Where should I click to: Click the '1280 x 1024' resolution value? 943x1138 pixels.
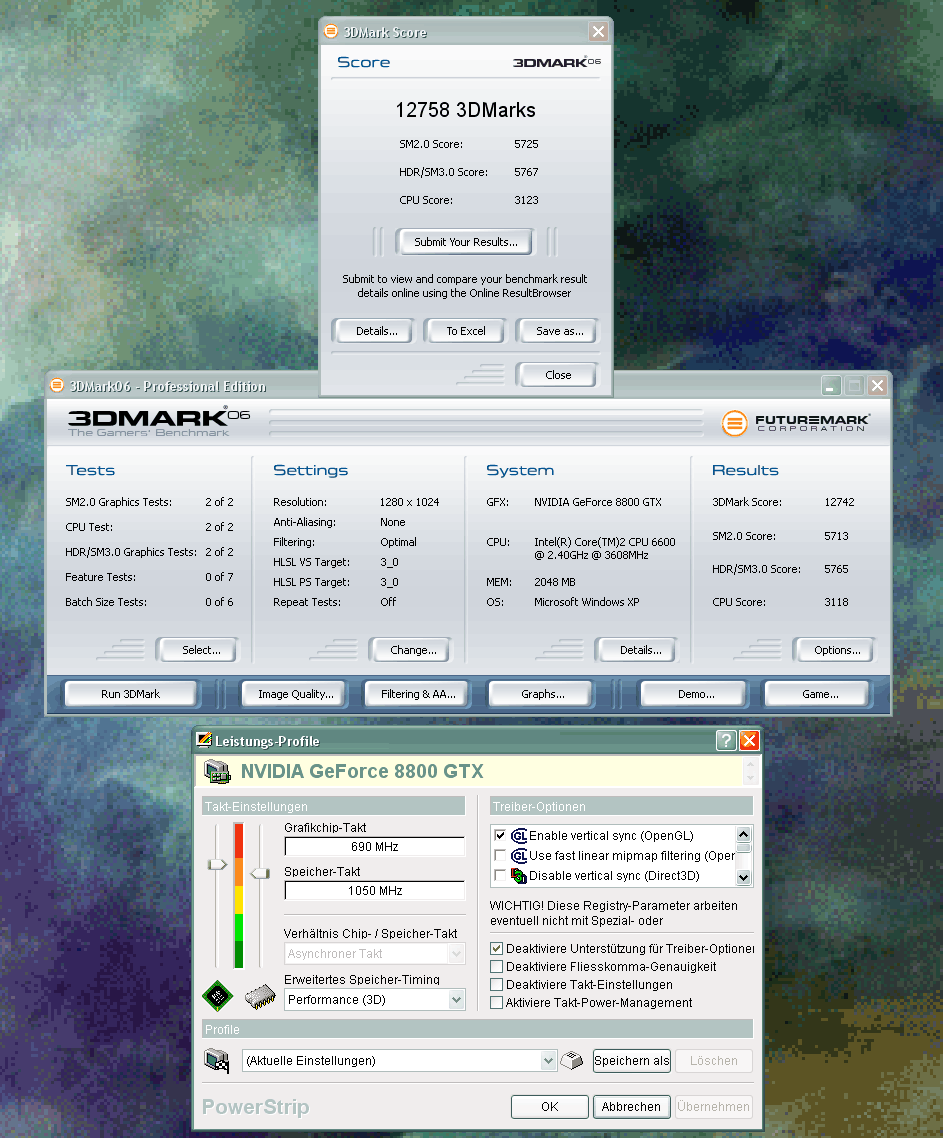click(x=409, y=502)
